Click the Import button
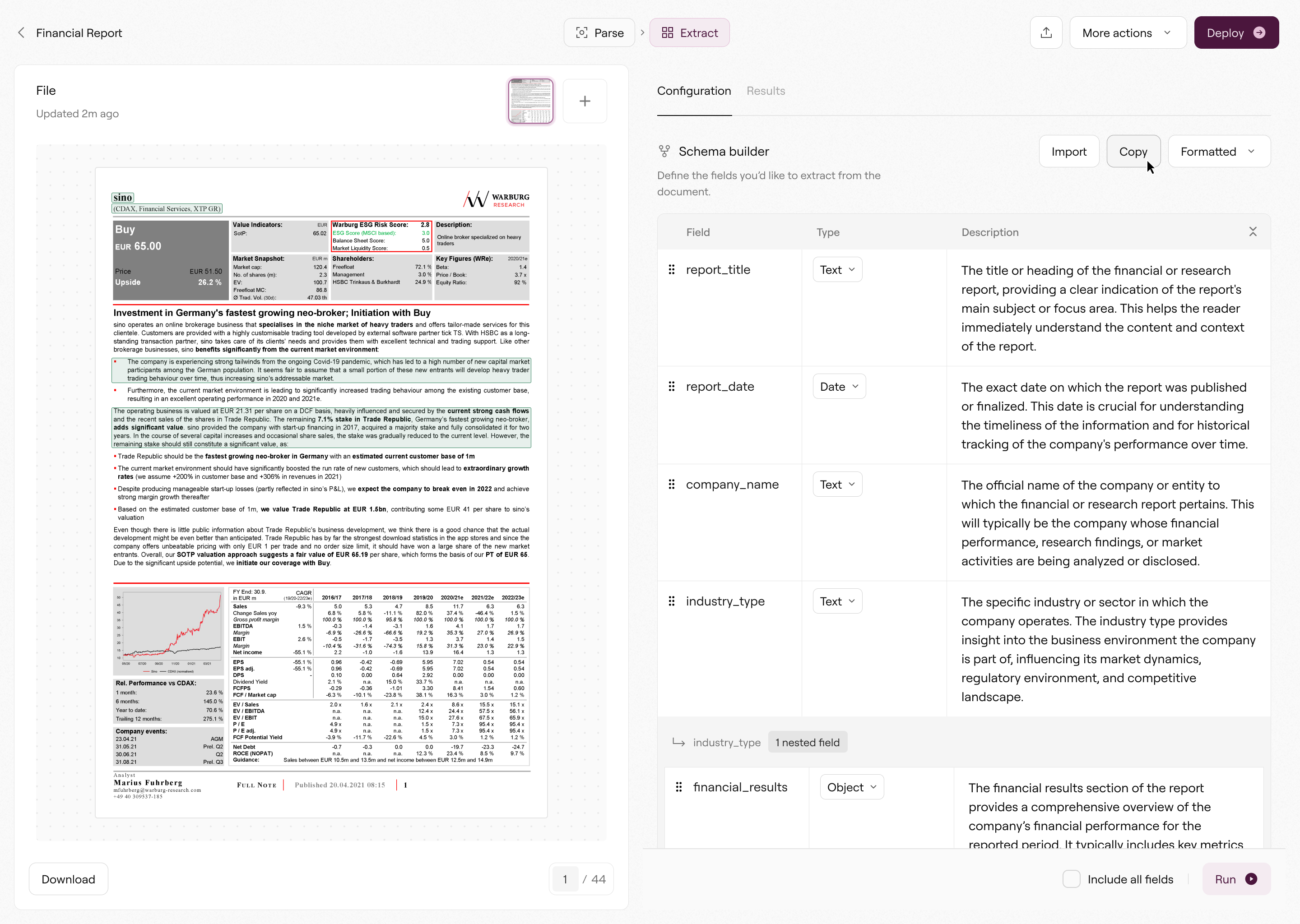The height and width of the screenshot is (924, 1300). pyautogui.click(x=1068, y=151)
